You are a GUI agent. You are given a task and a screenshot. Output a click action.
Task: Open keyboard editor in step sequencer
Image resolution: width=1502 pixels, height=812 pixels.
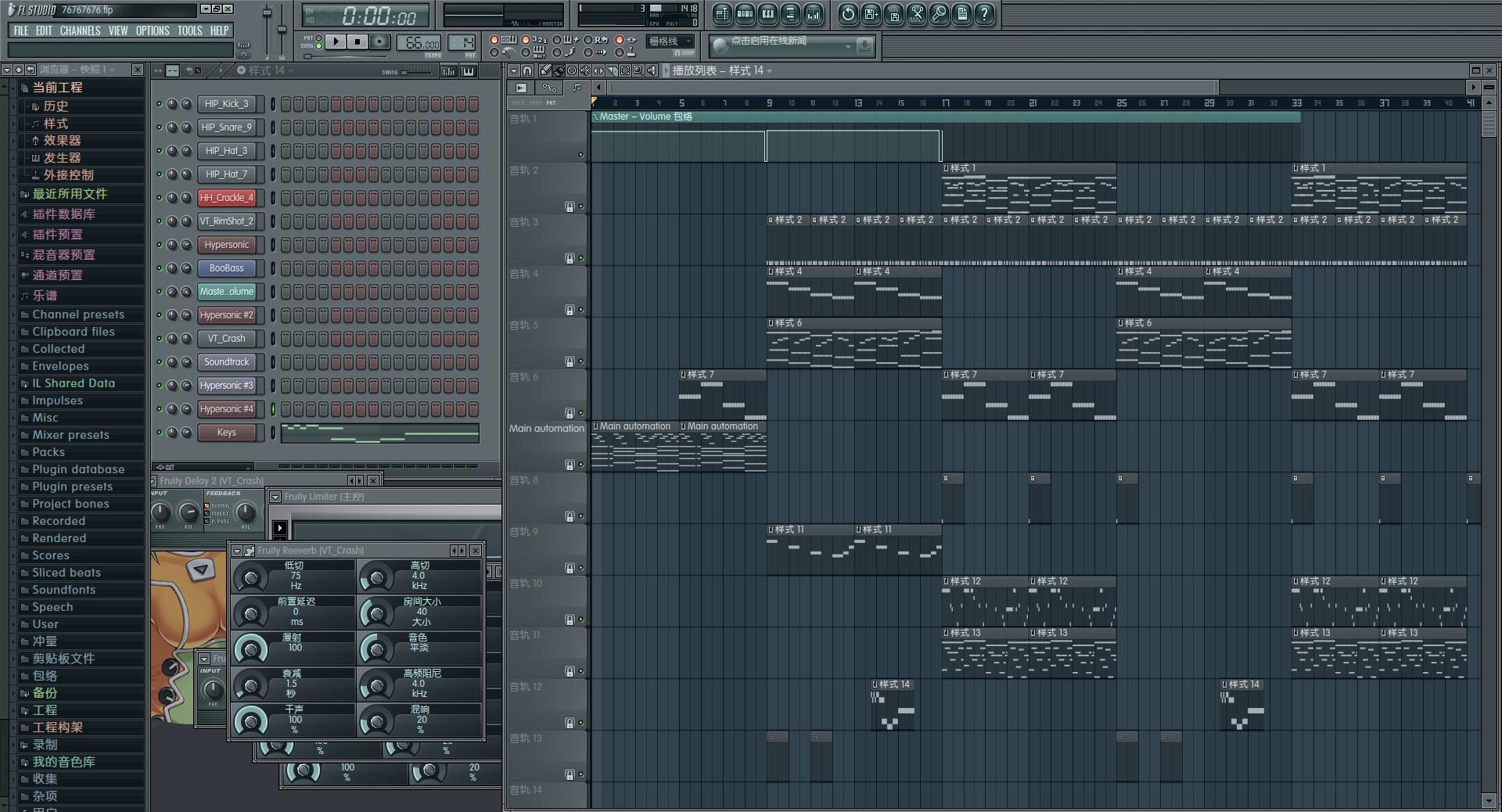click(x=469, y=71)
